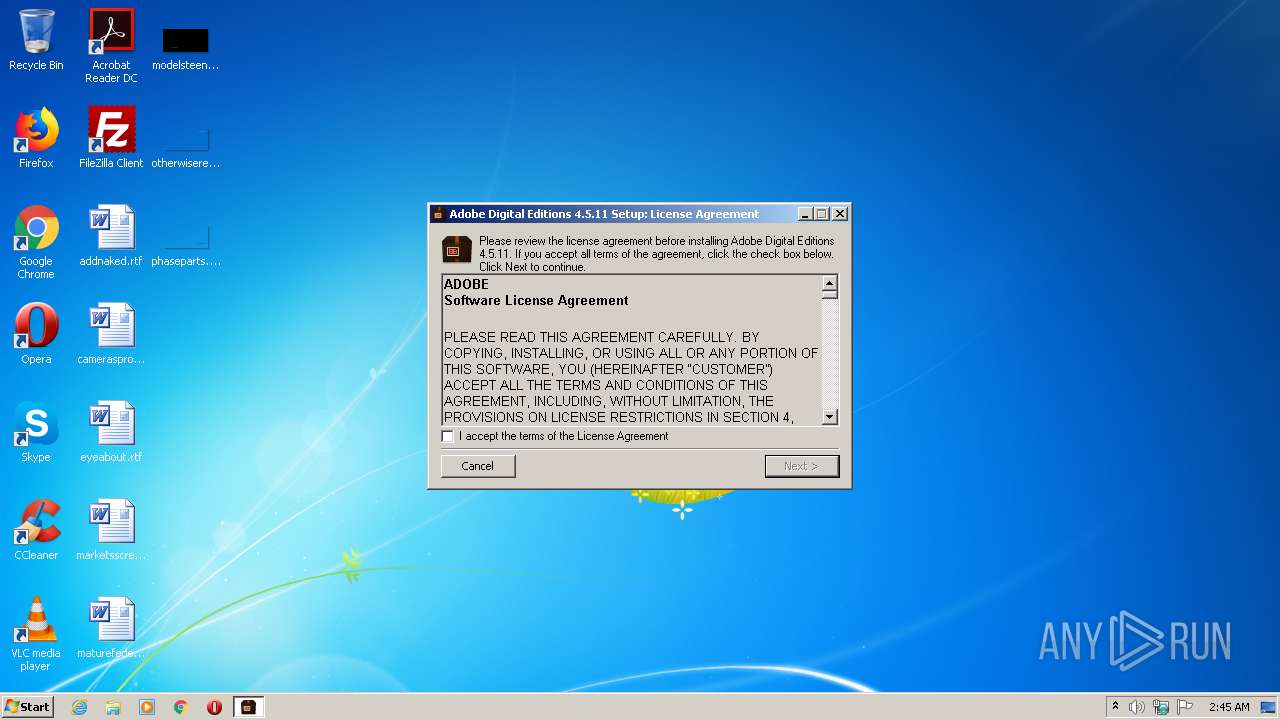Click the license scrollbar down arrow

pos(829,417)
